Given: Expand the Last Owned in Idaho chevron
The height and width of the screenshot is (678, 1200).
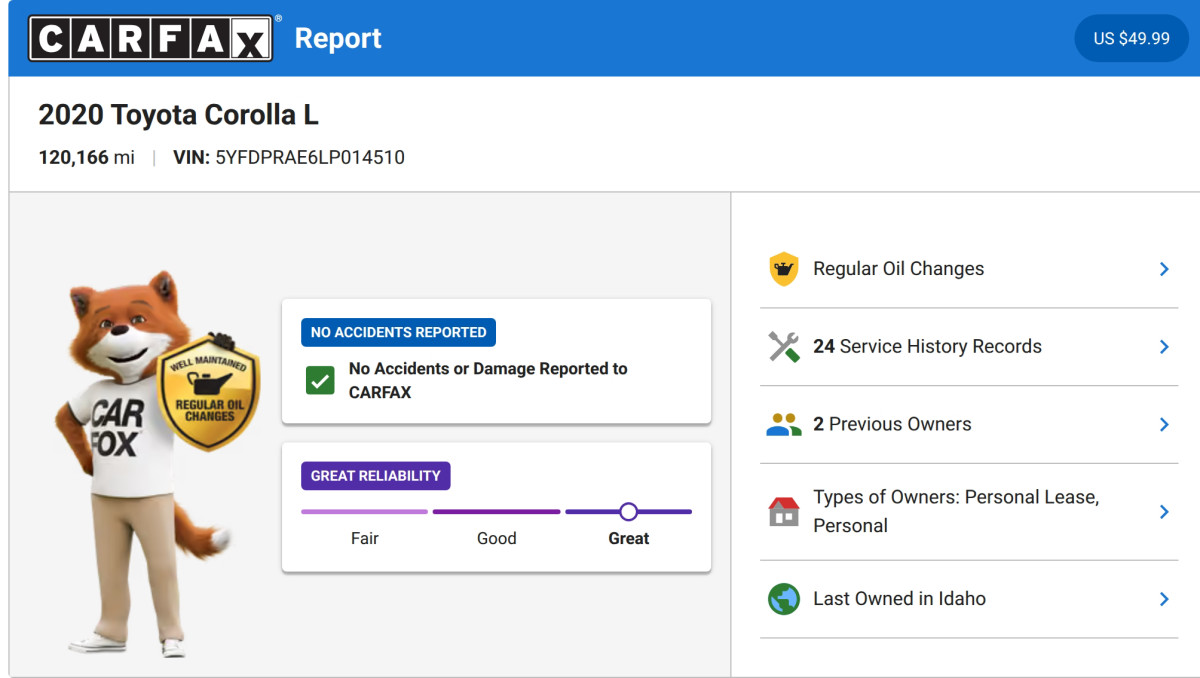Looking at the screenshot, I should pyautogui.click(x=1164, y=599).
